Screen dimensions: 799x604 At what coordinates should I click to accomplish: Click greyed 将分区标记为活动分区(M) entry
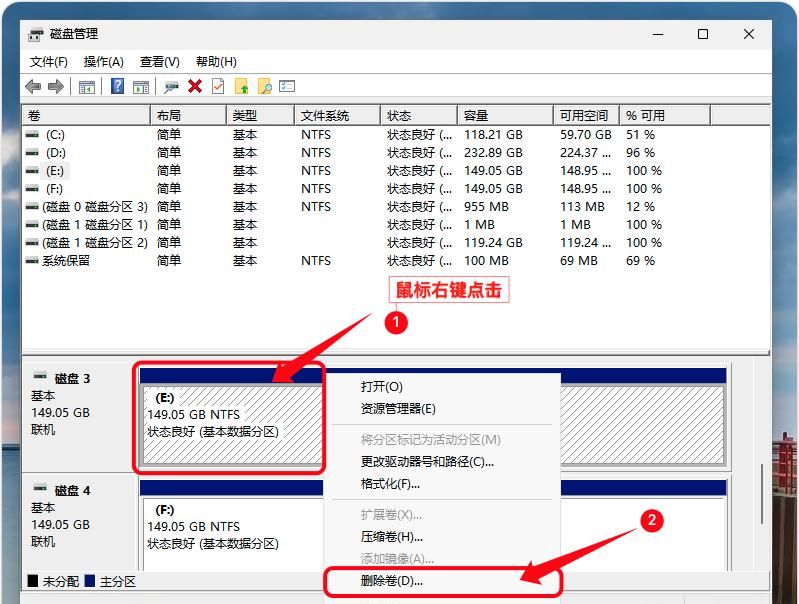point(442,439)
